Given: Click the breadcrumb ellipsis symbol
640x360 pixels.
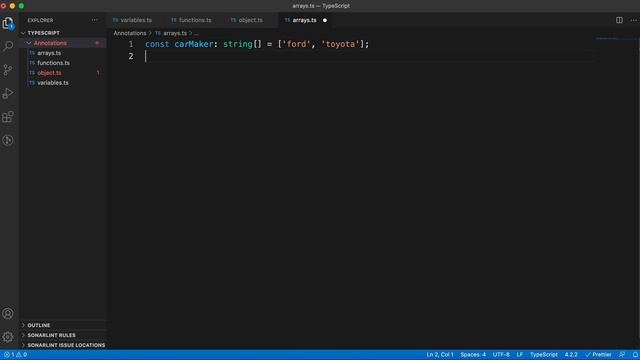Looking at the screenshot, I should tap(196, 33).
